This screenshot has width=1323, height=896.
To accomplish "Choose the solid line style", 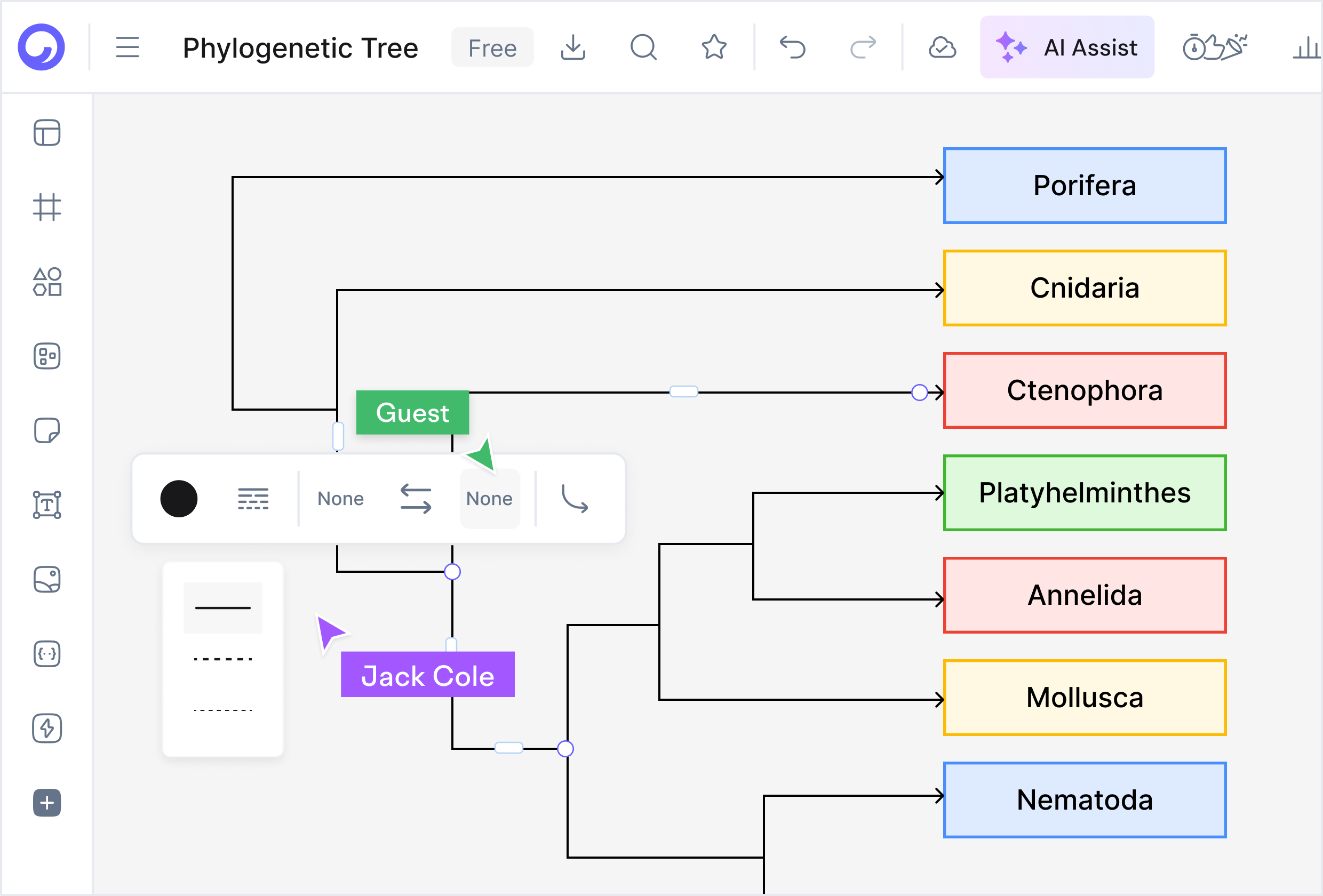I will tap(222, 608).
